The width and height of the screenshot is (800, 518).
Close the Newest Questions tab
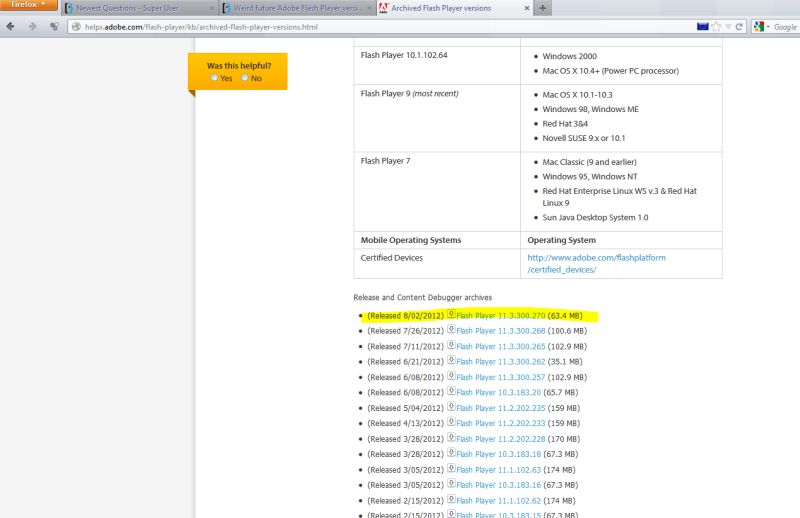click(212, 8)
